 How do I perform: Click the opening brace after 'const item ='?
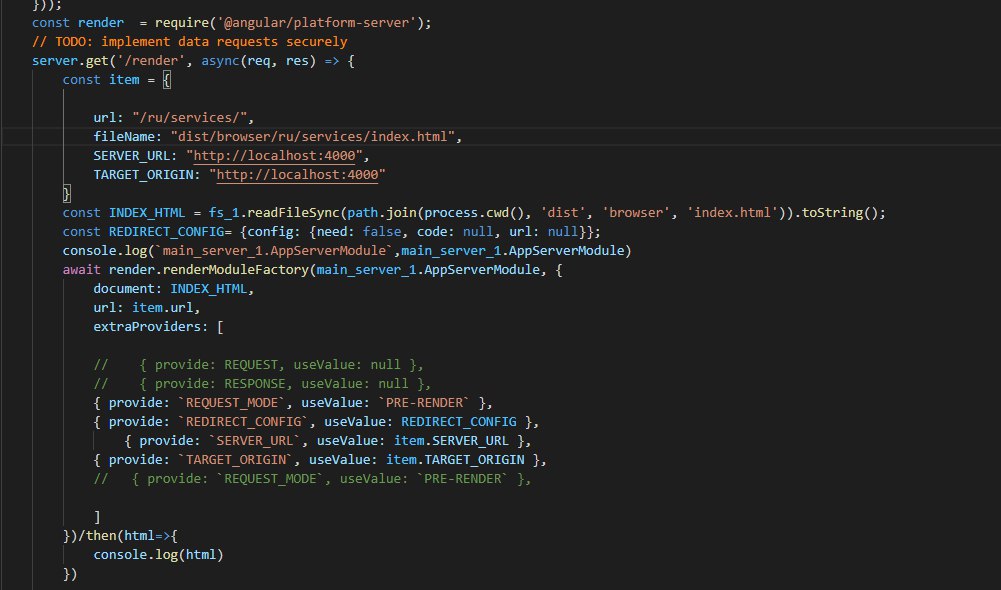pyautogui.click(x=166, y=80)
